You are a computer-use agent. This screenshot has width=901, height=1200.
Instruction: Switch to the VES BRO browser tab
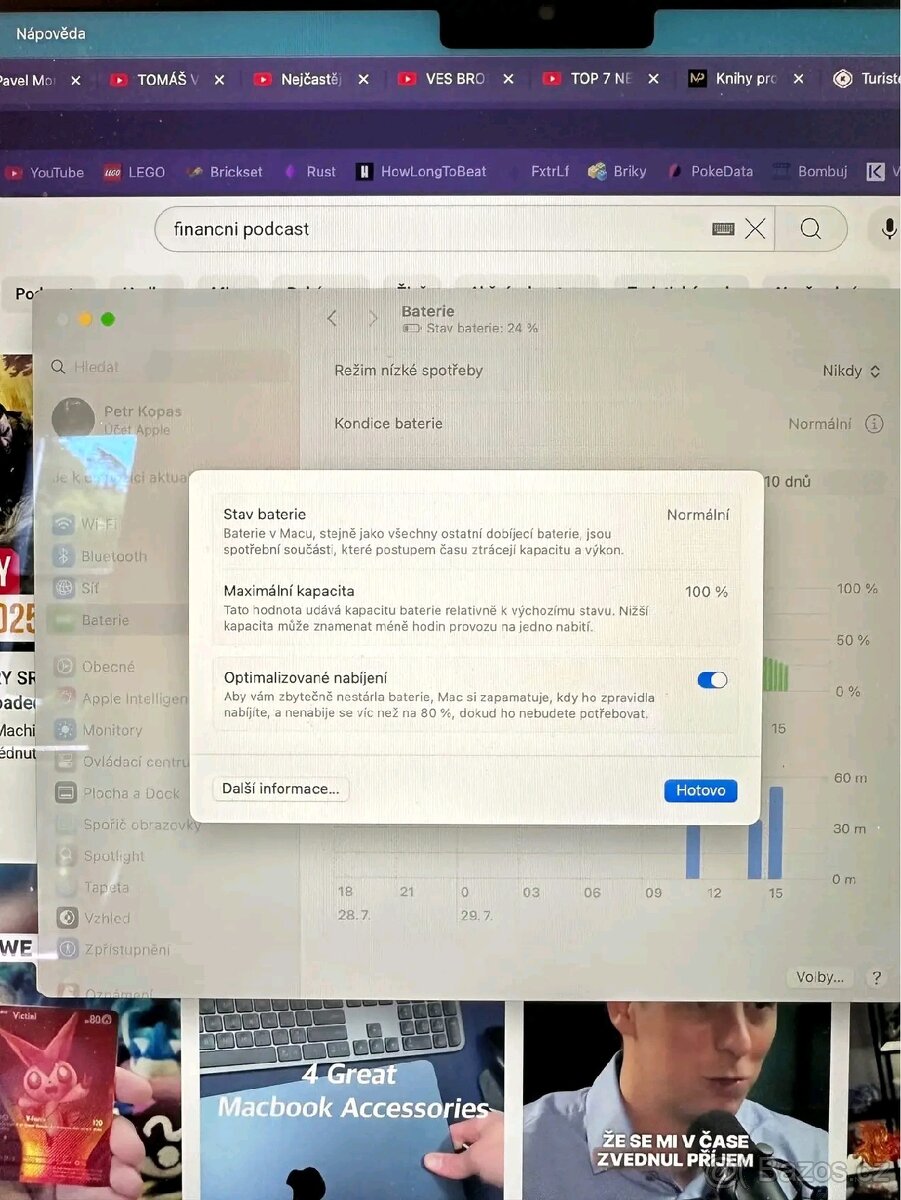tap(455, 79)
